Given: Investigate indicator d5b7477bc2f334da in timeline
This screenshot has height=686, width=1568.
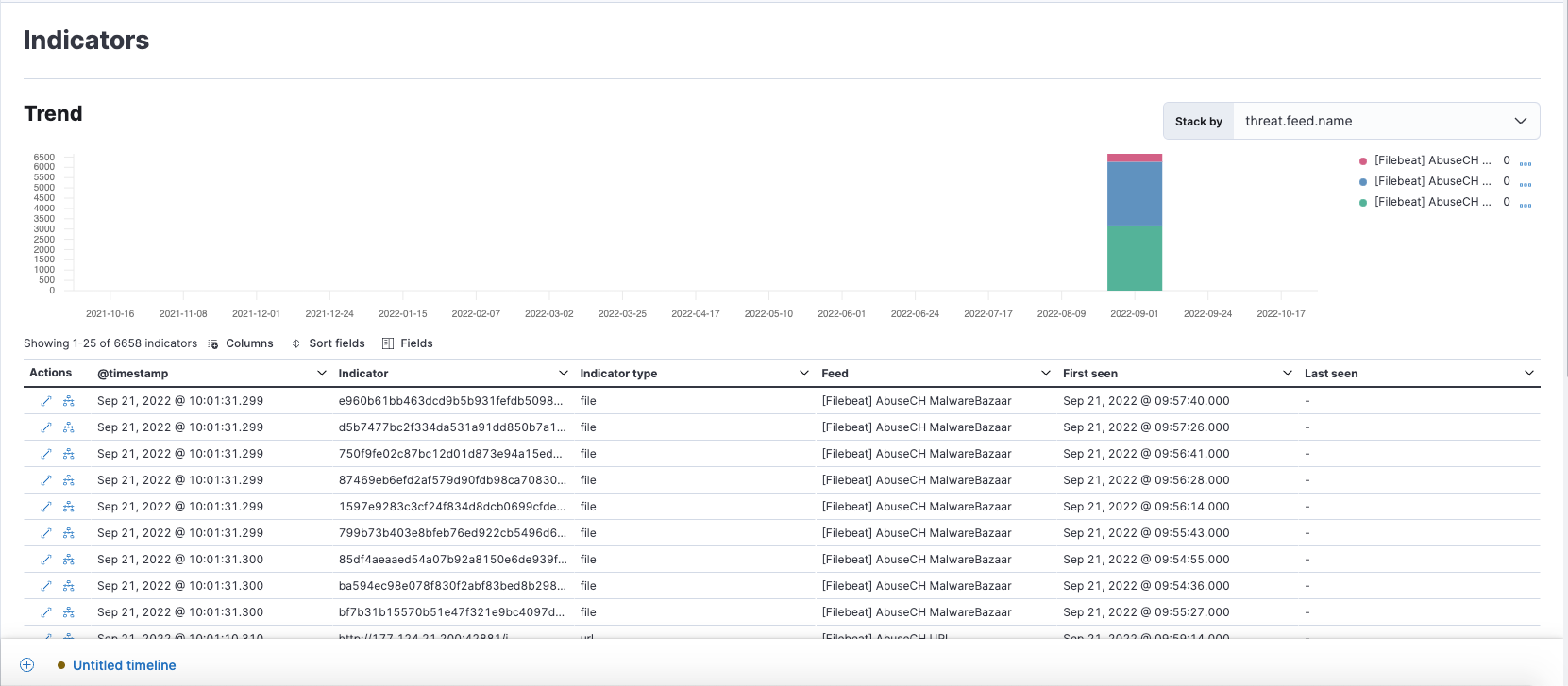Looking at the screenshot, I should pyautogui.click(x=69, y=427).
